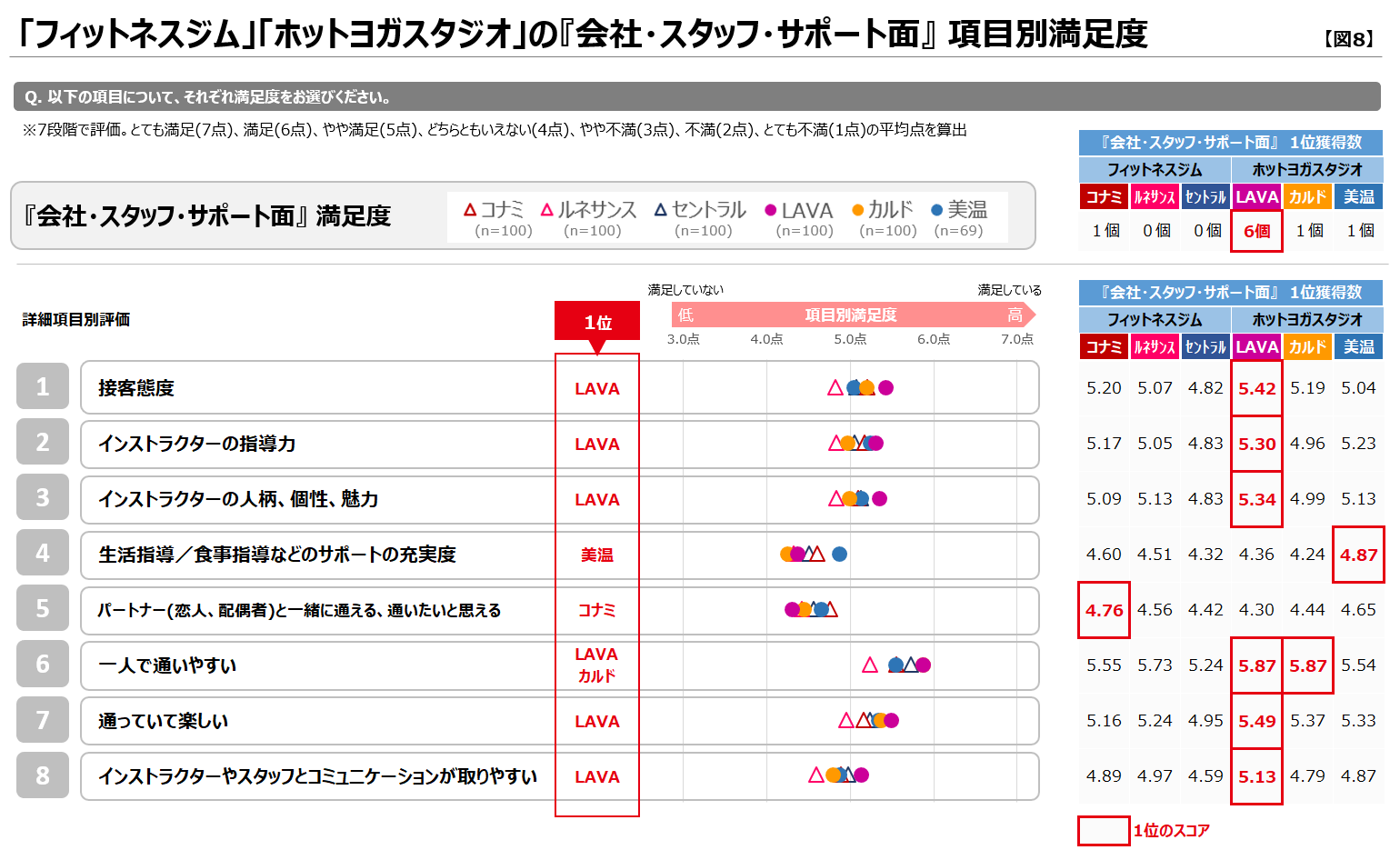Click the magenta circle marker in 接客態度 chart row
Viewport: 1400px width, 860px height.
click(886, 387)
